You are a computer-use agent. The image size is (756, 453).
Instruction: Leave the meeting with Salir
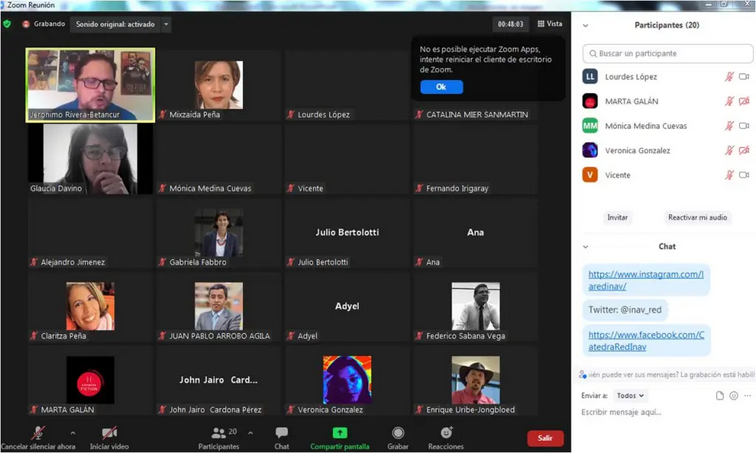click(545, 438)
